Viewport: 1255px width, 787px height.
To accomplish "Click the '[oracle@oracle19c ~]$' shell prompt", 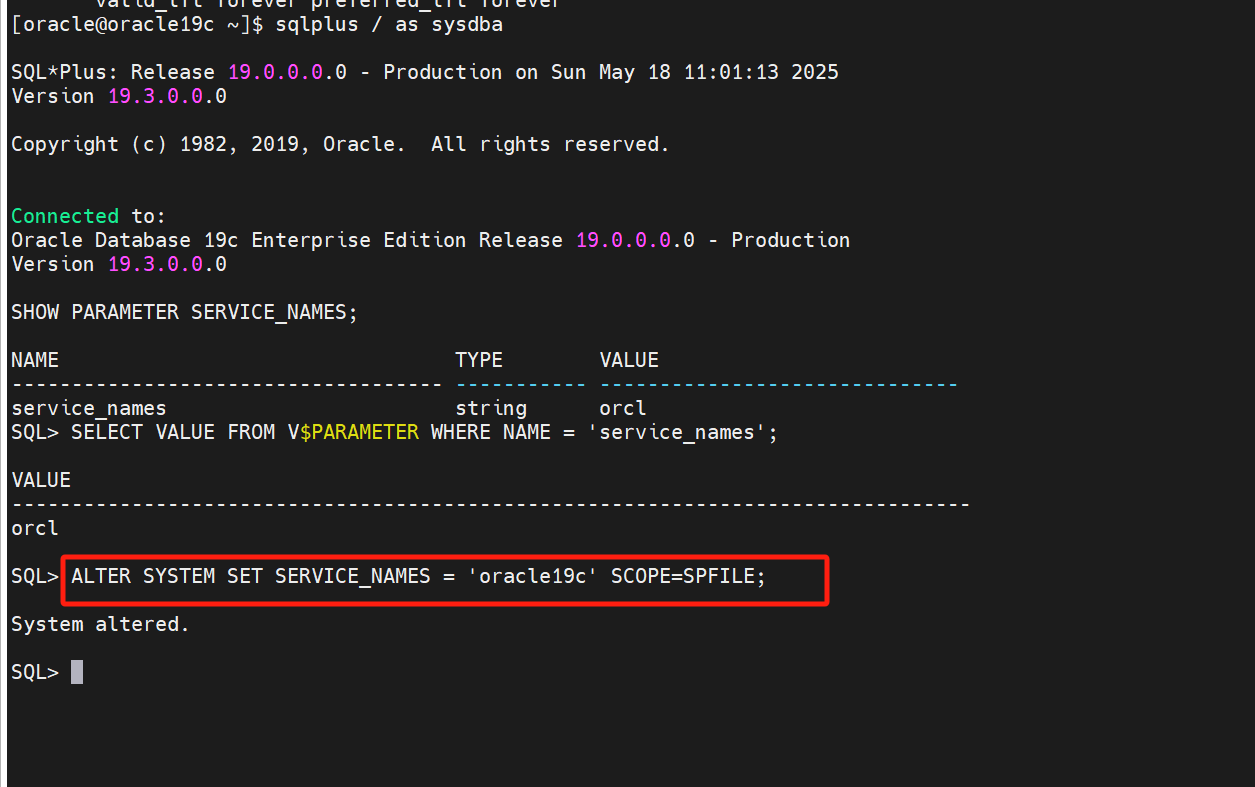I will click(x=137, y=24).
